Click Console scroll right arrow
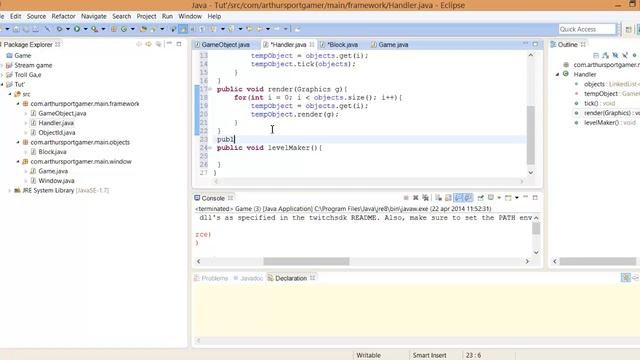 [527, 261]
